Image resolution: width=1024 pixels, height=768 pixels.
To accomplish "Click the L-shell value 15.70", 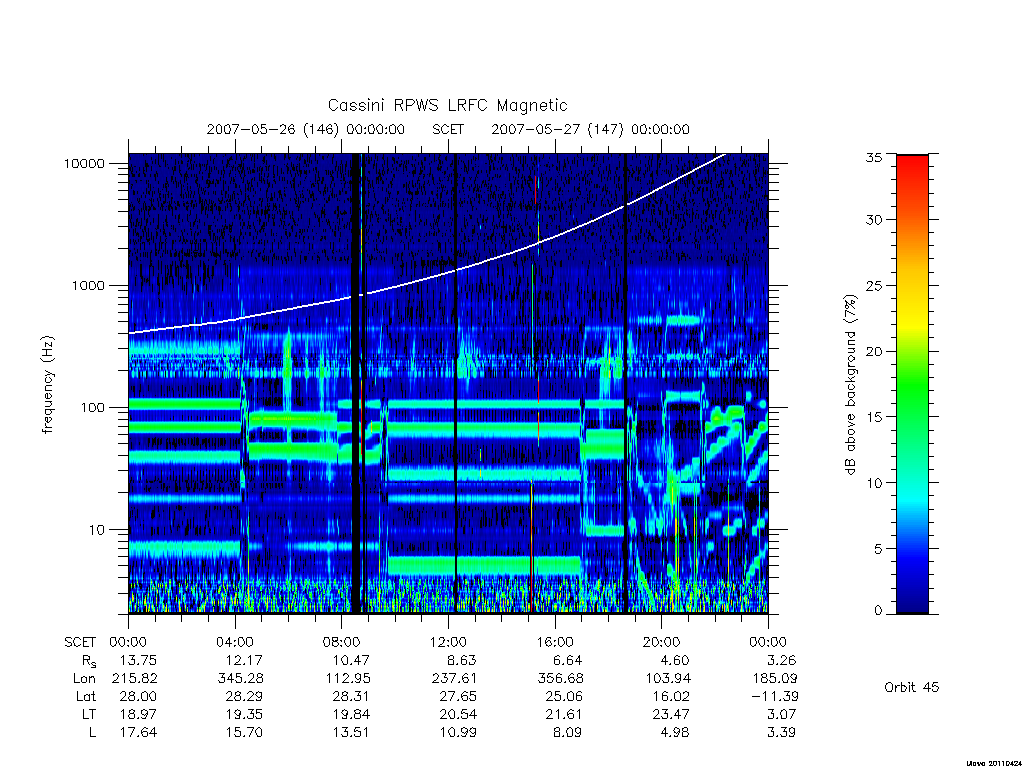I will 244,733.
